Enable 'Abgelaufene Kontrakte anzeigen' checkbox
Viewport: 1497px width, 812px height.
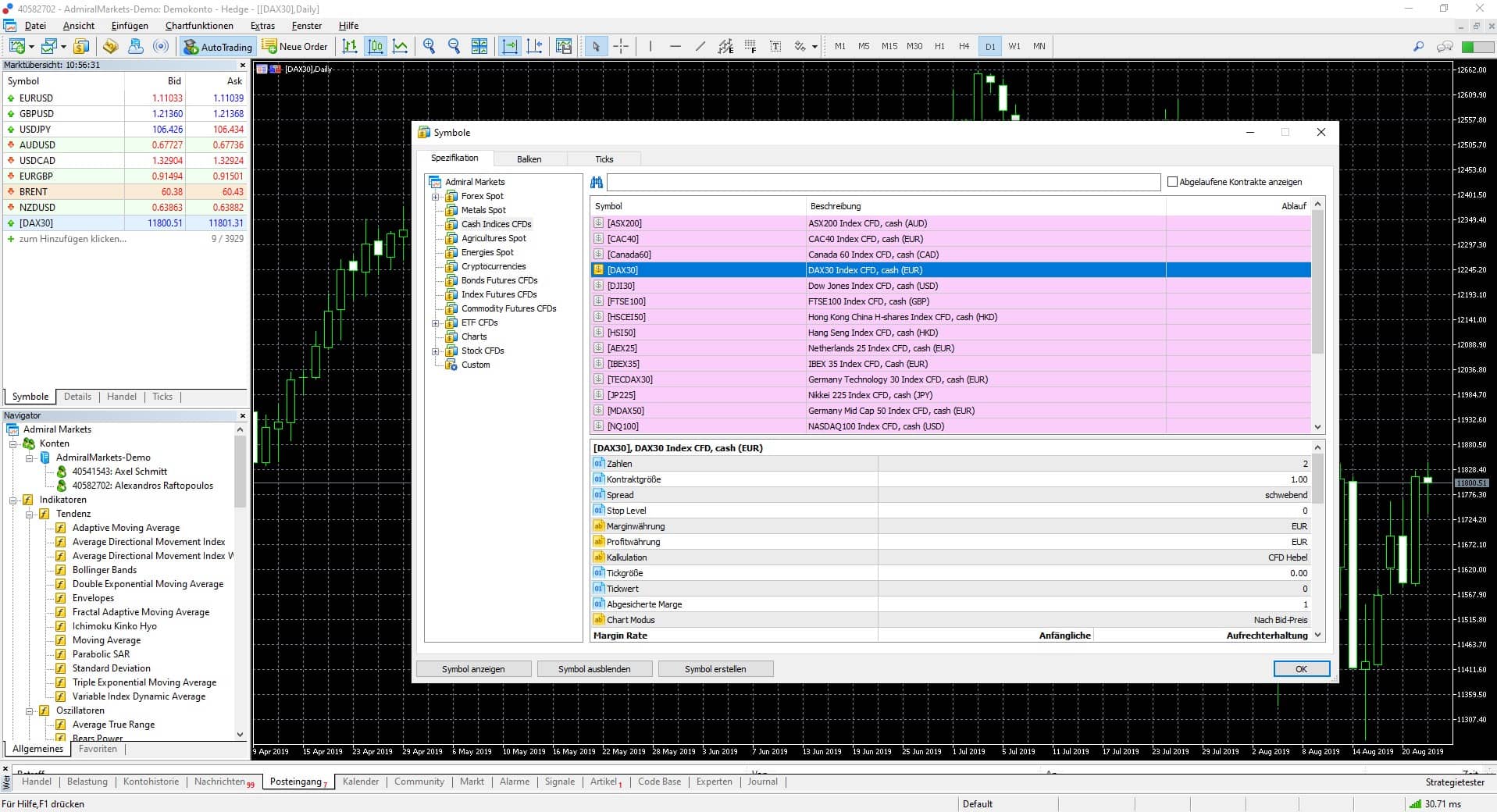1173,181
